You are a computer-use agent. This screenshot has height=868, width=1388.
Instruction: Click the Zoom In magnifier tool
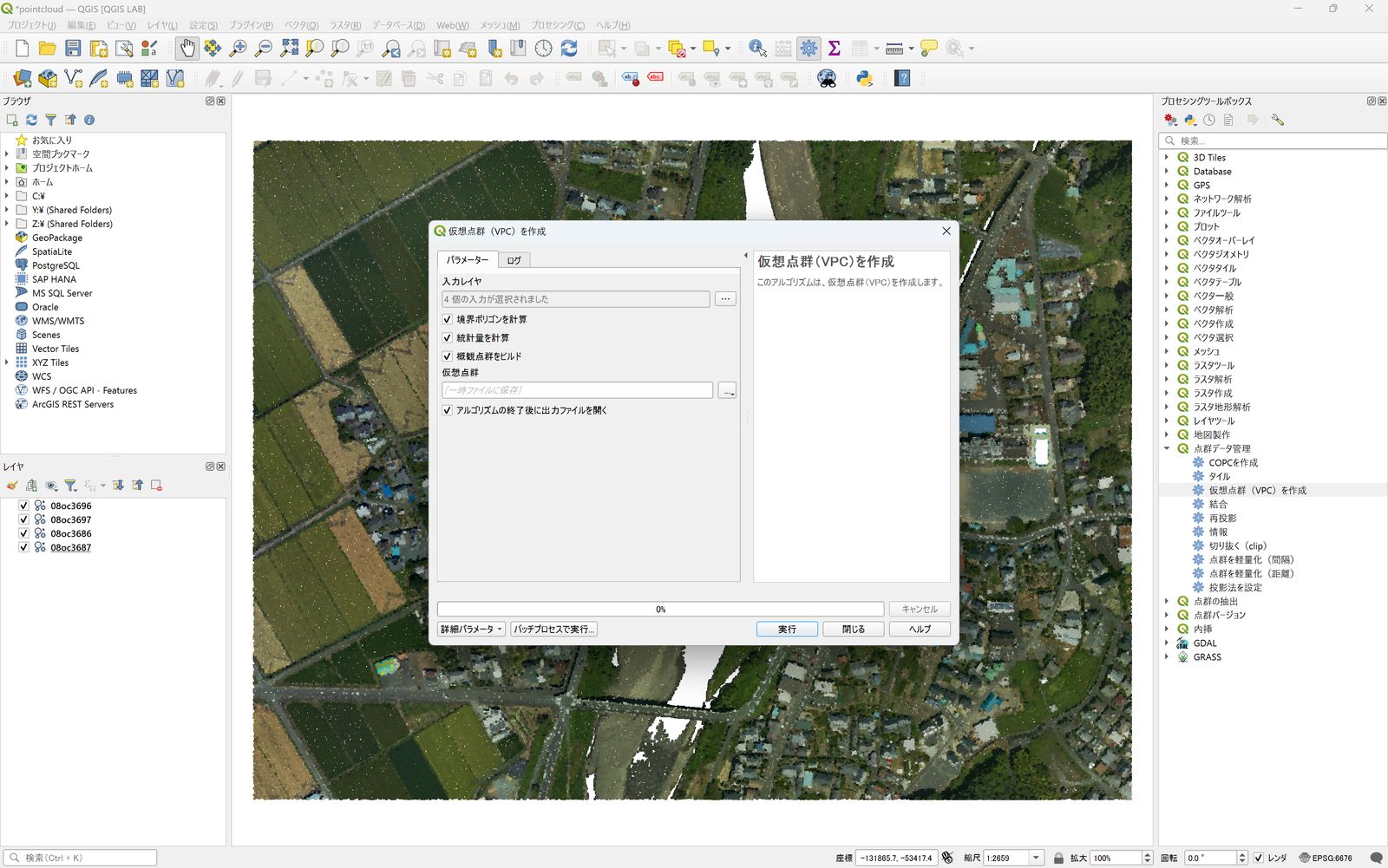238,49
